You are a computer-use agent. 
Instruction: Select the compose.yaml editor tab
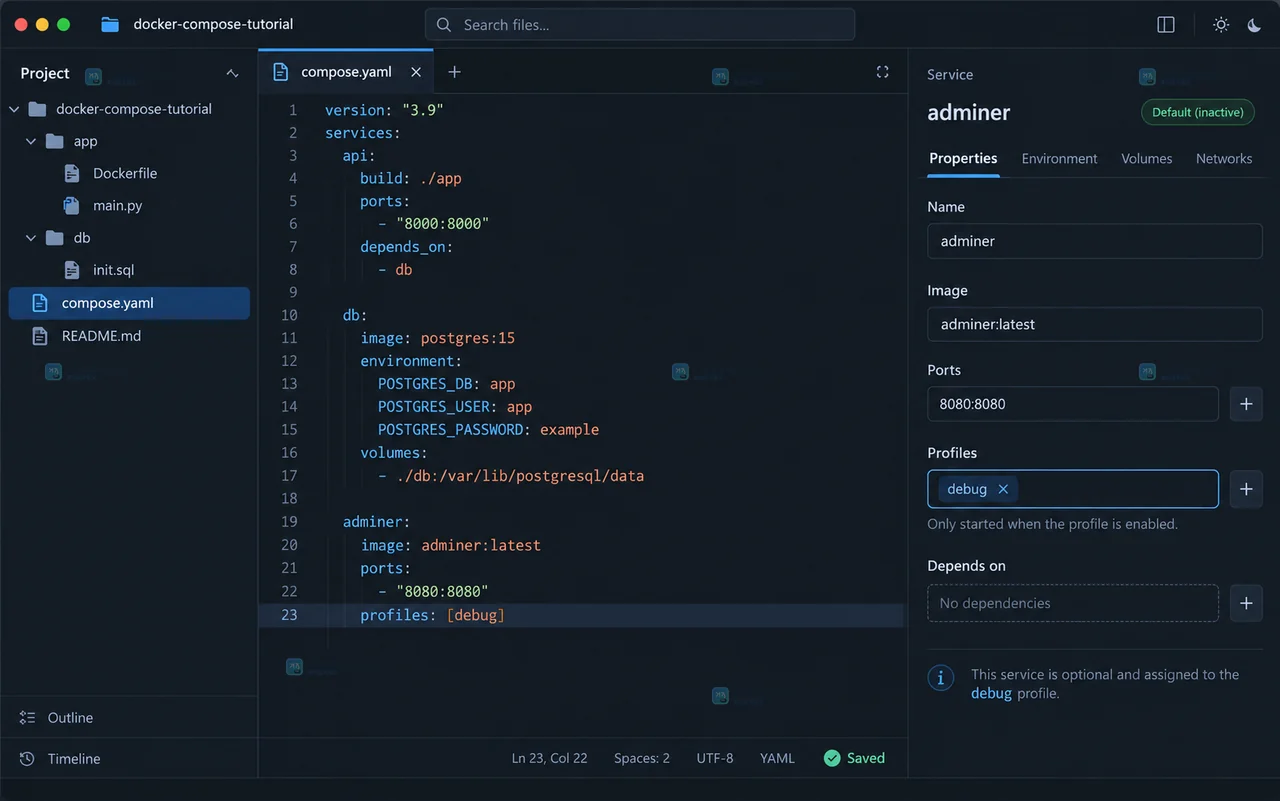[x=346, y=72]
